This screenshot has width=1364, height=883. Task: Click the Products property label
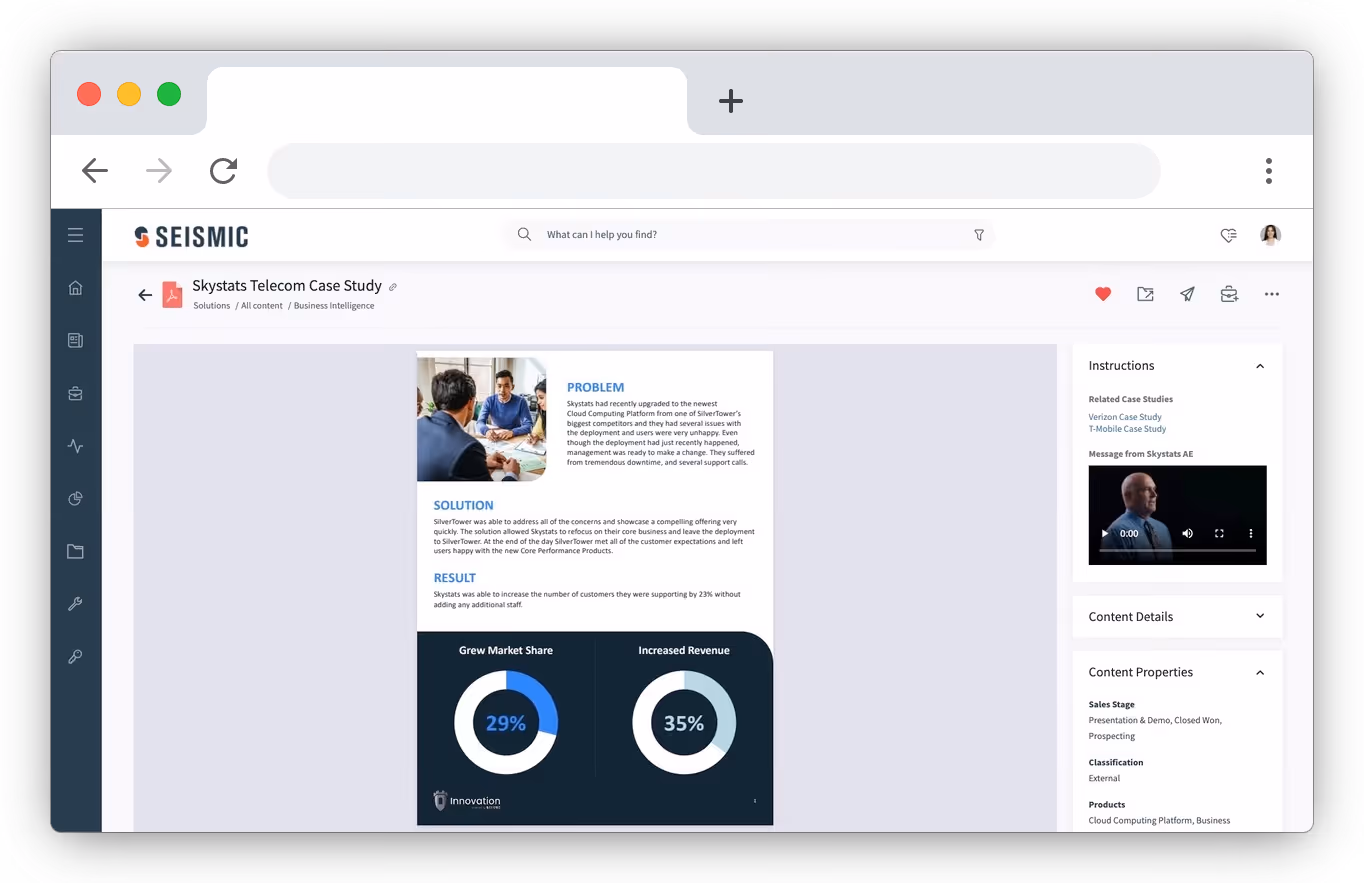[1107, 804]
